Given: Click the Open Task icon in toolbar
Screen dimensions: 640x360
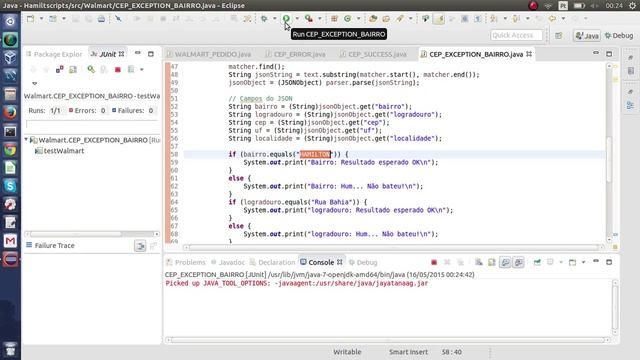Looking at the screenshot, I should coord(386,18).
